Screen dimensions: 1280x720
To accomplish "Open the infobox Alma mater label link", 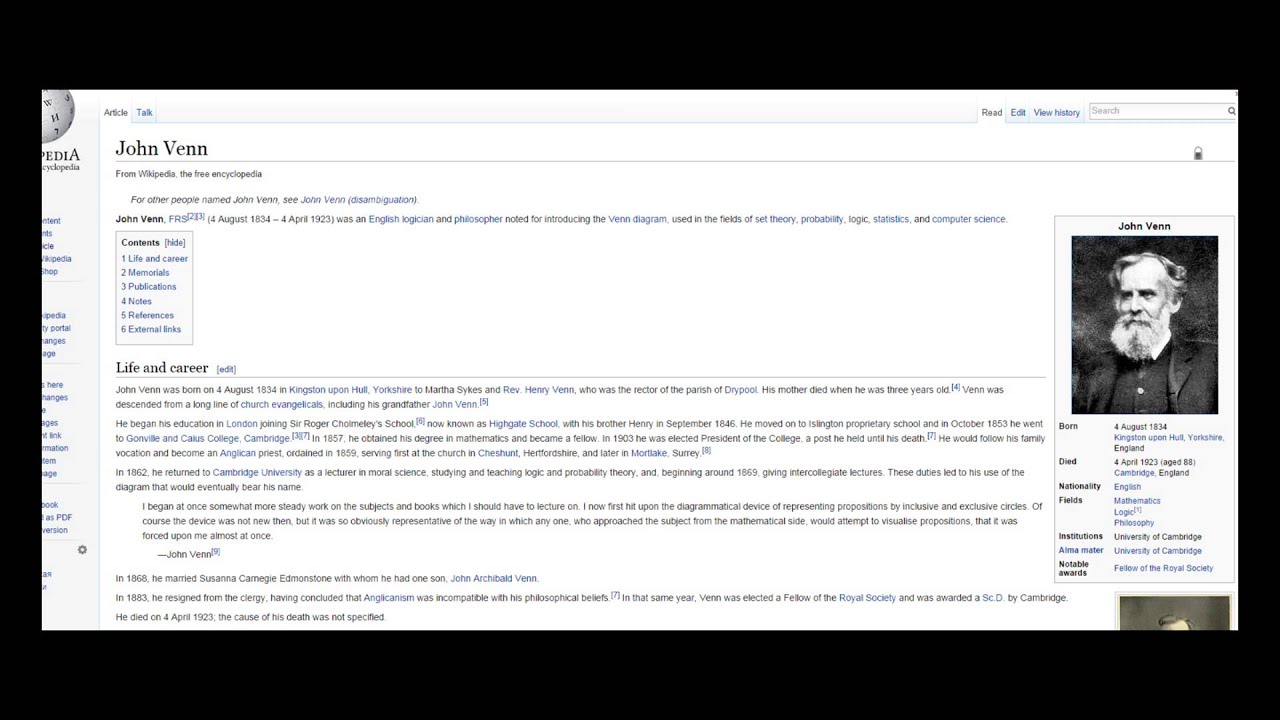I will point(1081,551).
